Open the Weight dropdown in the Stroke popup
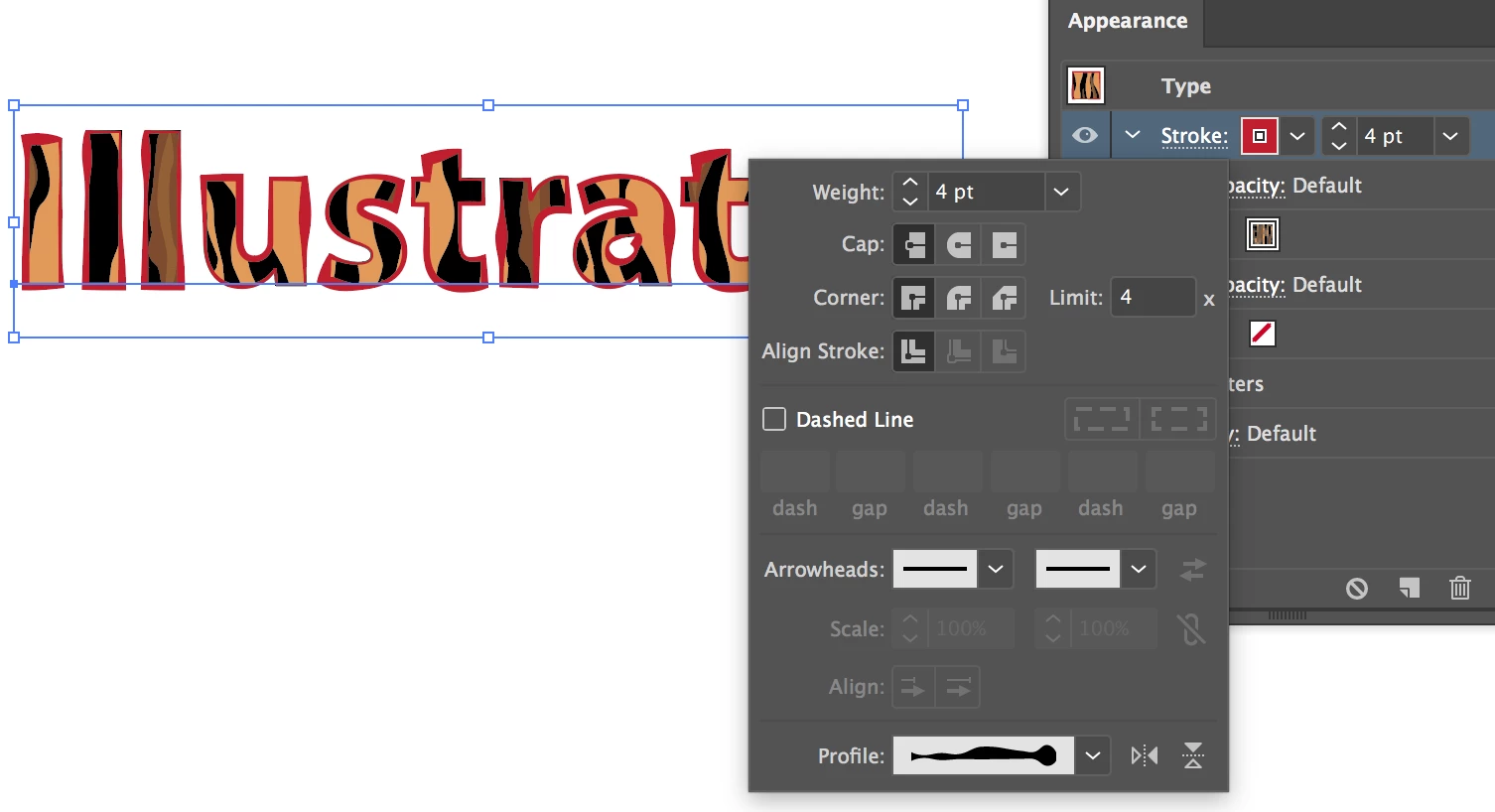This screenshot has width=1495, height=812. coord(1061,192)
